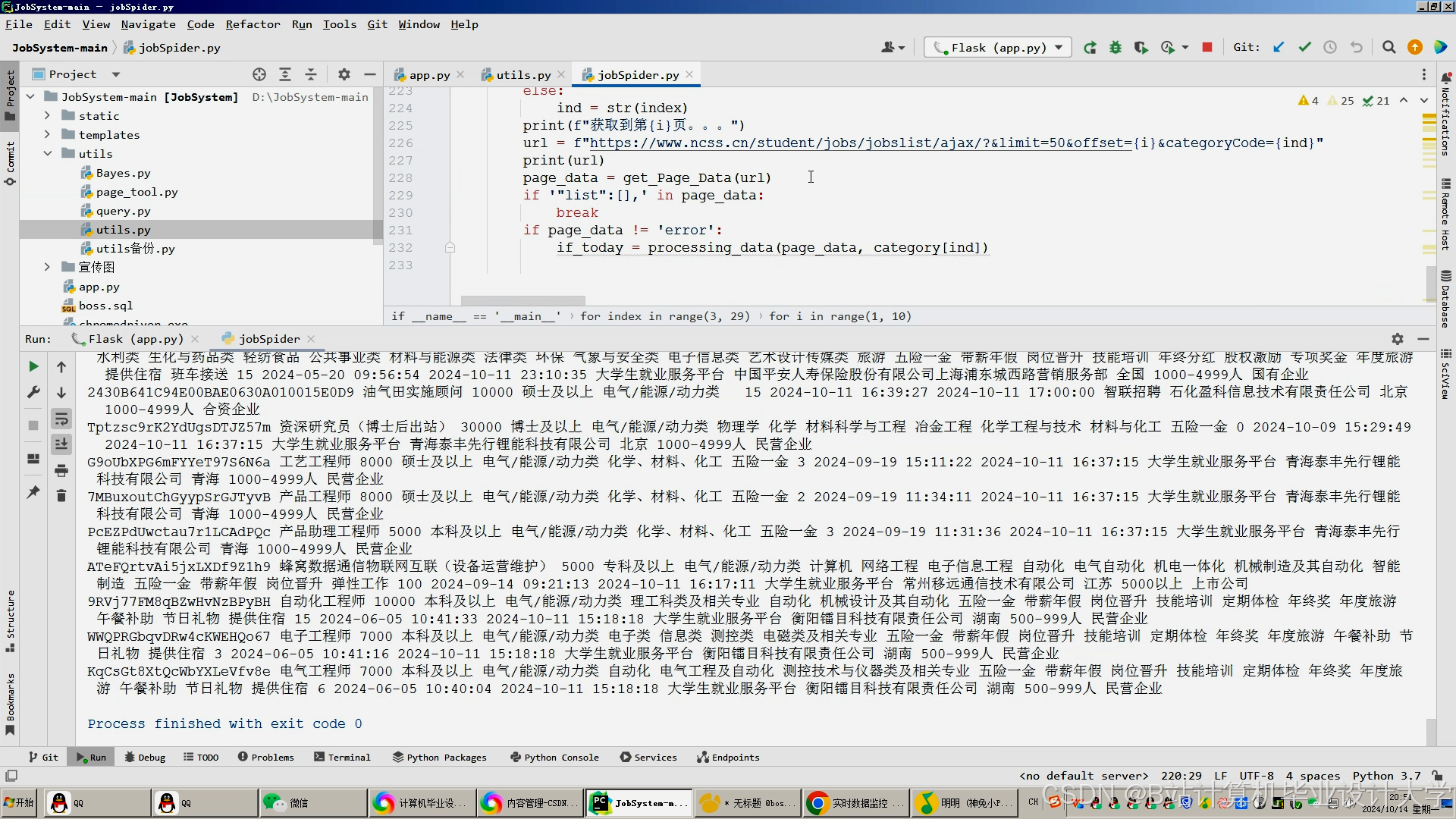Screen dimensions: 1456x819
Task: Click the editor horizontal scrollbar
Action: 522,300
